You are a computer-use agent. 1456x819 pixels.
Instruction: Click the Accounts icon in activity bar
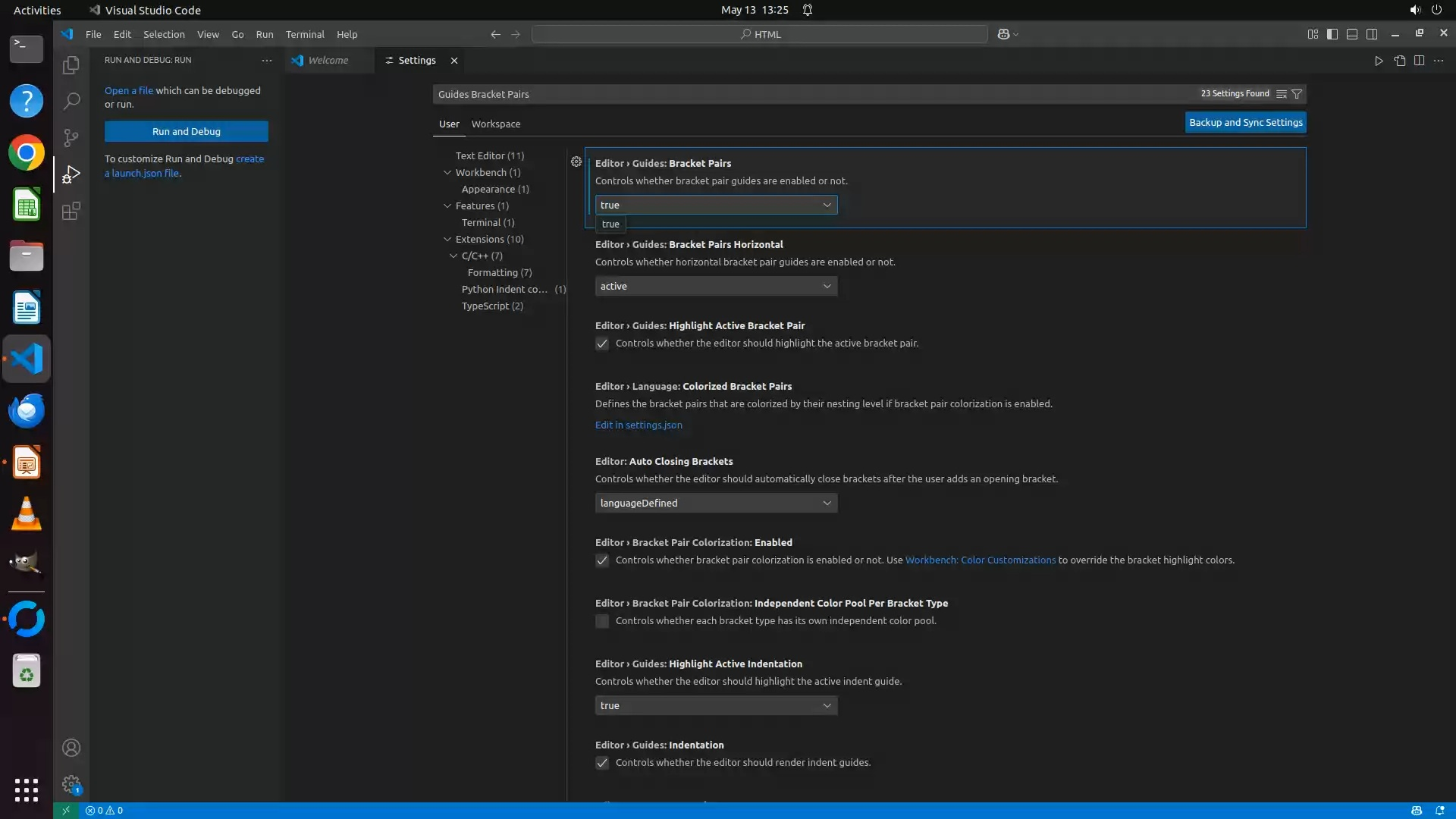[71, 748]
